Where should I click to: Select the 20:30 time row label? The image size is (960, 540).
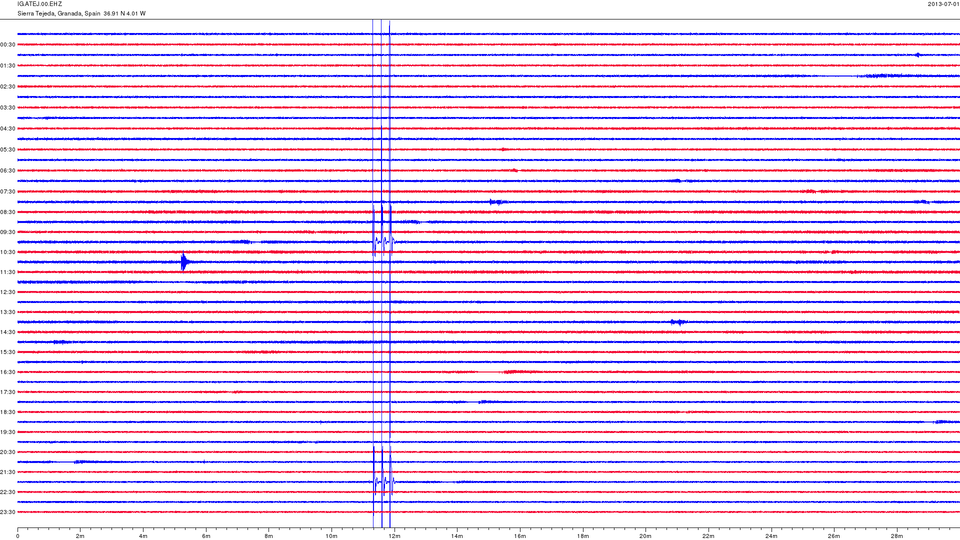8,452
